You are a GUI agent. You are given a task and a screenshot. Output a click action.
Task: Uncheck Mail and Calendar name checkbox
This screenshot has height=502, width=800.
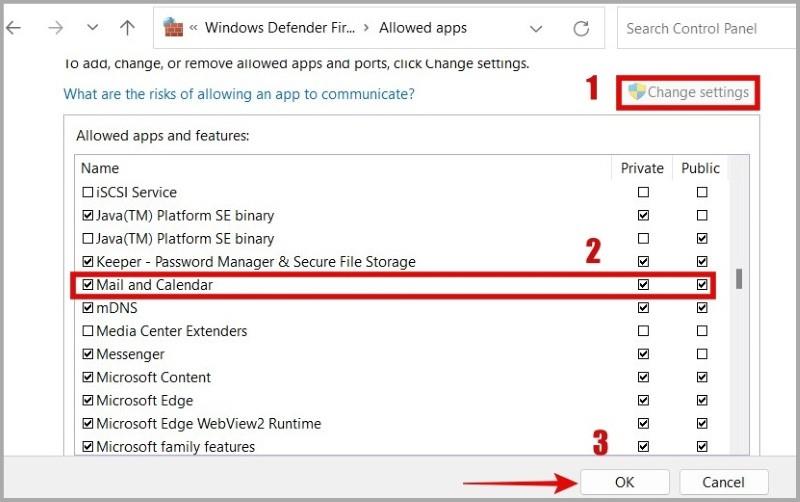coord(88,285)
